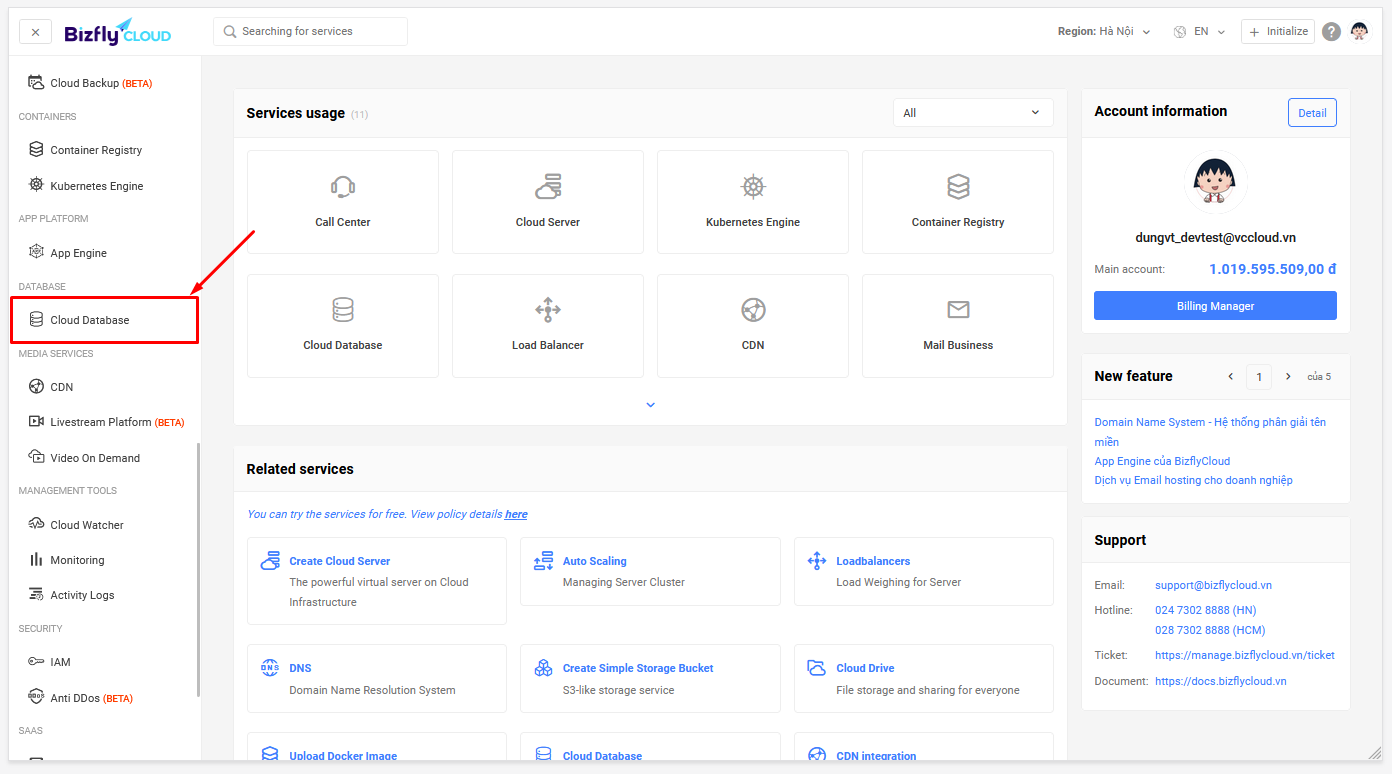Click the BizflyCloud logo
The image size is (1392, 774).
point(118,32)
